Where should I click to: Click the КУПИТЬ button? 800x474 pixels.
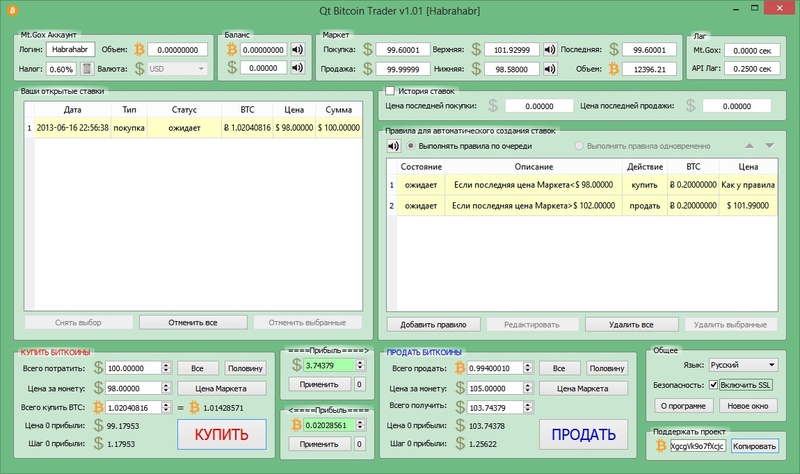pyautogui.click(x=221, y=434)
